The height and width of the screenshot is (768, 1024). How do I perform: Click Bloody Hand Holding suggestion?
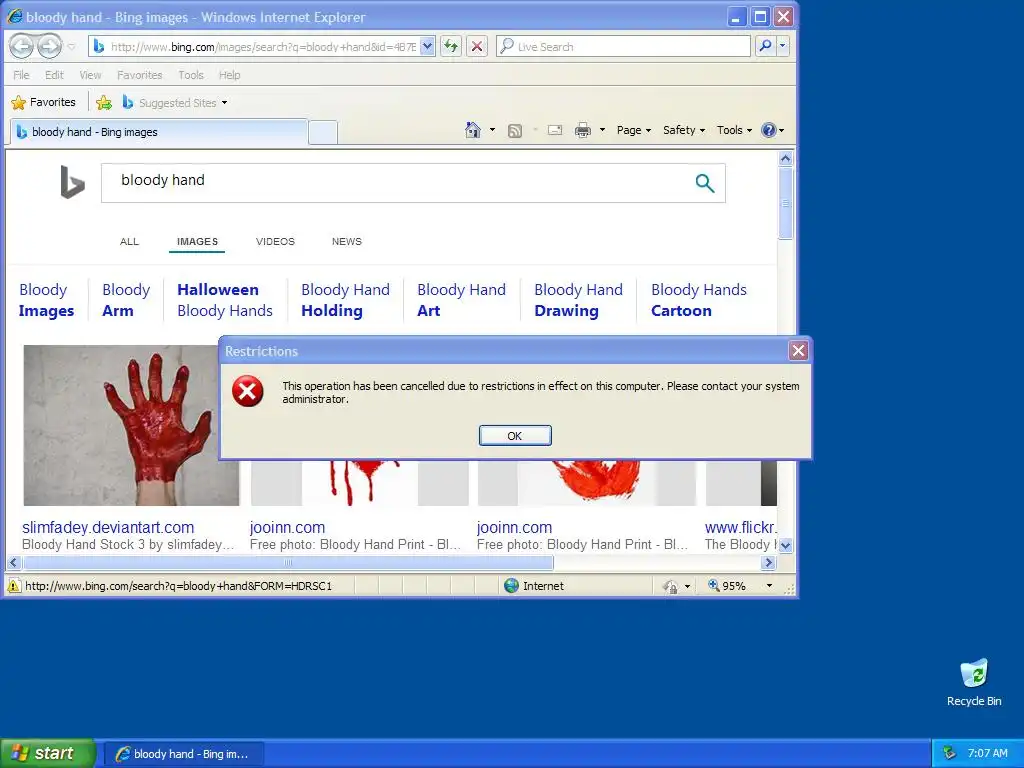point(345,300)
